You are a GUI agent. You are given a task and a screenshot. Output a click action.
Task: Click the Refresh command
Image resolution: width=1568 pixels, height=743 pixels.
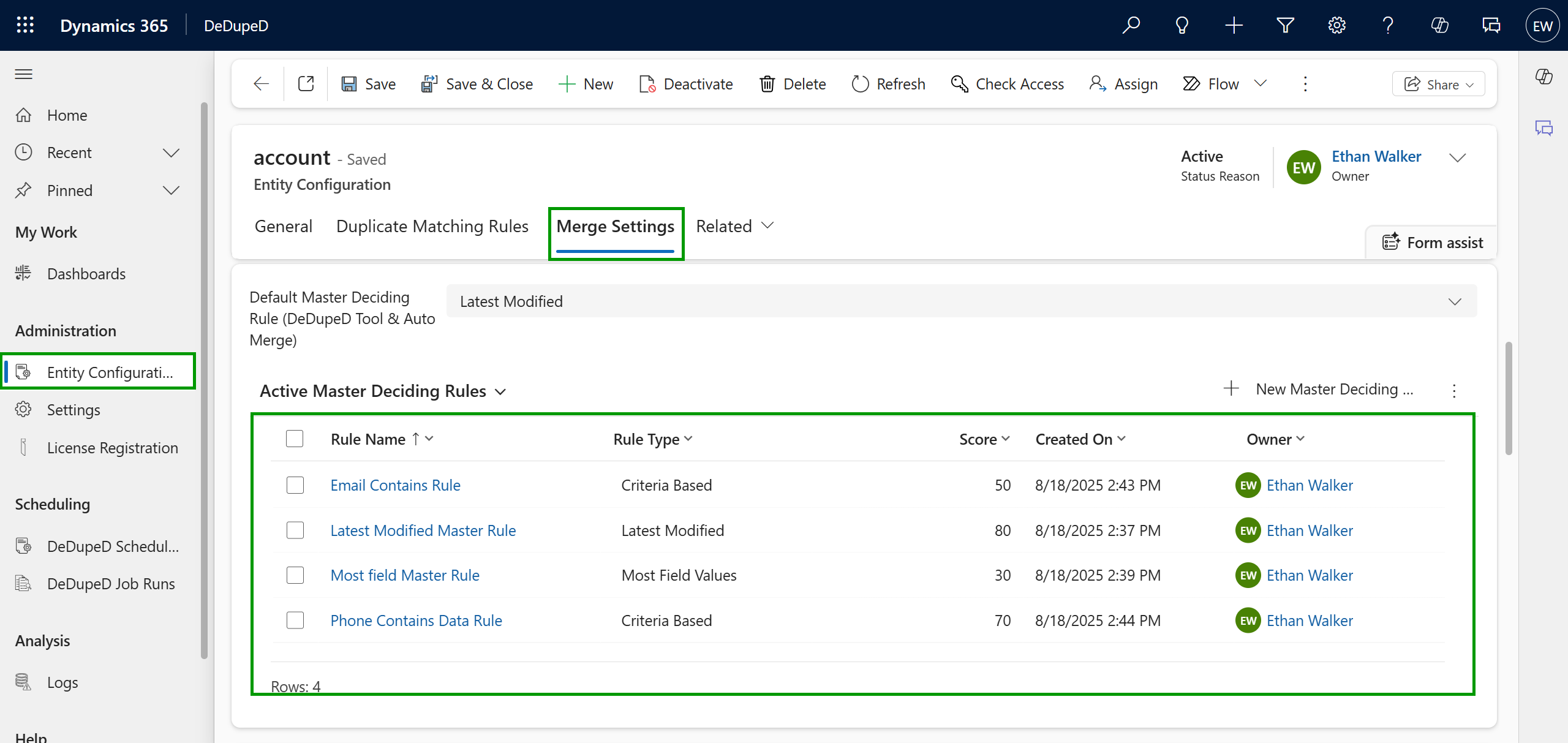pyautogui.click(x=888, y=84)
